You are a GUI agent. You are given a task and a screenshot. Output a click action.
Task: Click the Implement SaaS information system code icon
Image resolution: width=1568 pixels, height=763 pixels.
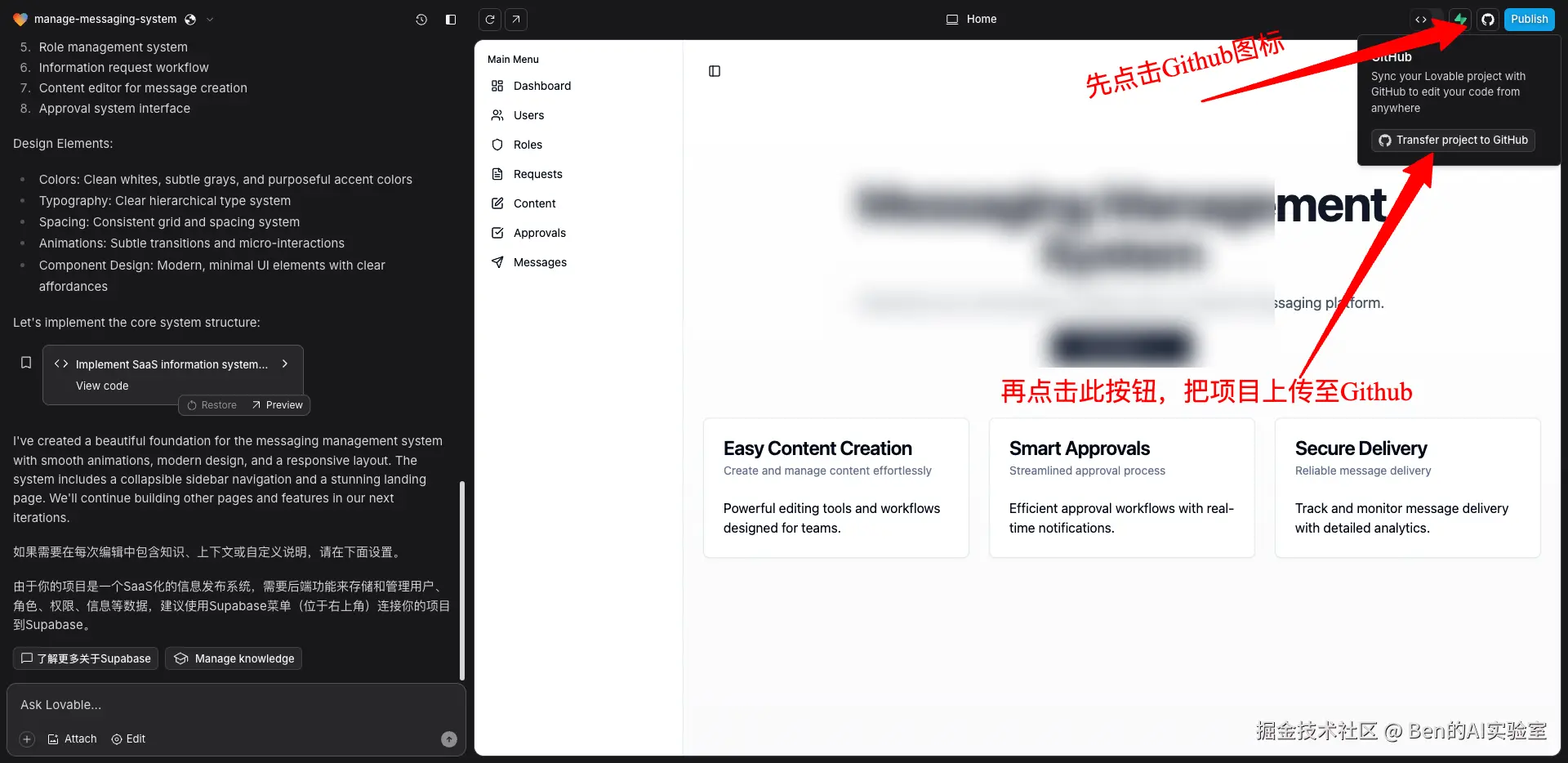click(61, 364)
